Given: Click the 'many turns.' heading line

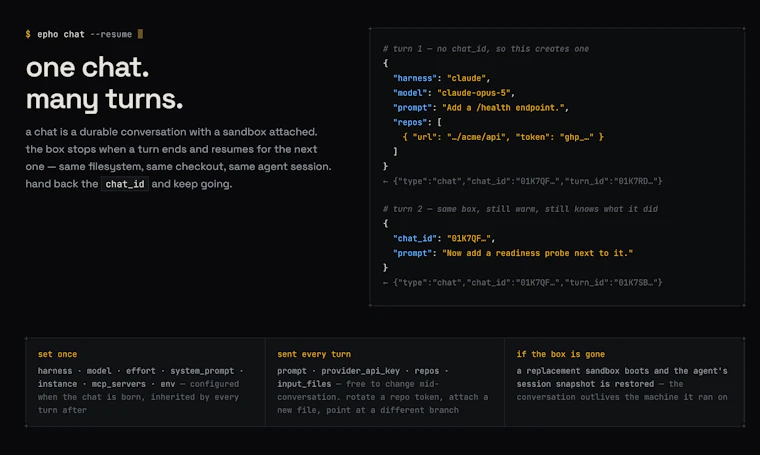Looking at the screenshot, I should (x=104, y=99).
